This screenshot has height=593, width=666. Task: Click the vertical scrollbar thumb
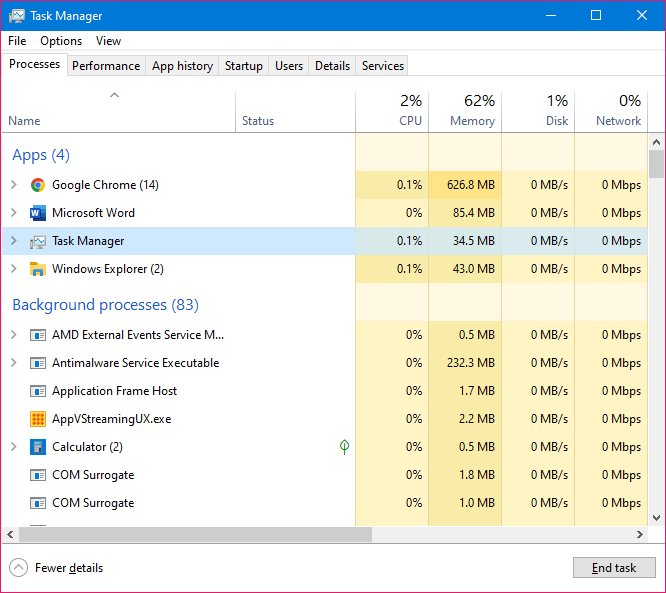[x=656, y=164]
